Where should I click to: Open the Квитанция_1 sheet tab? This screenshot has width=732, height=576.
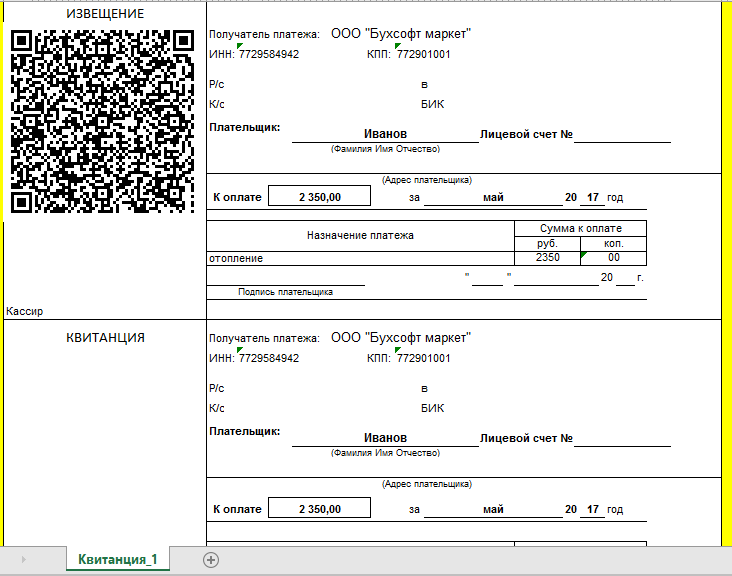tap(118, 559)
